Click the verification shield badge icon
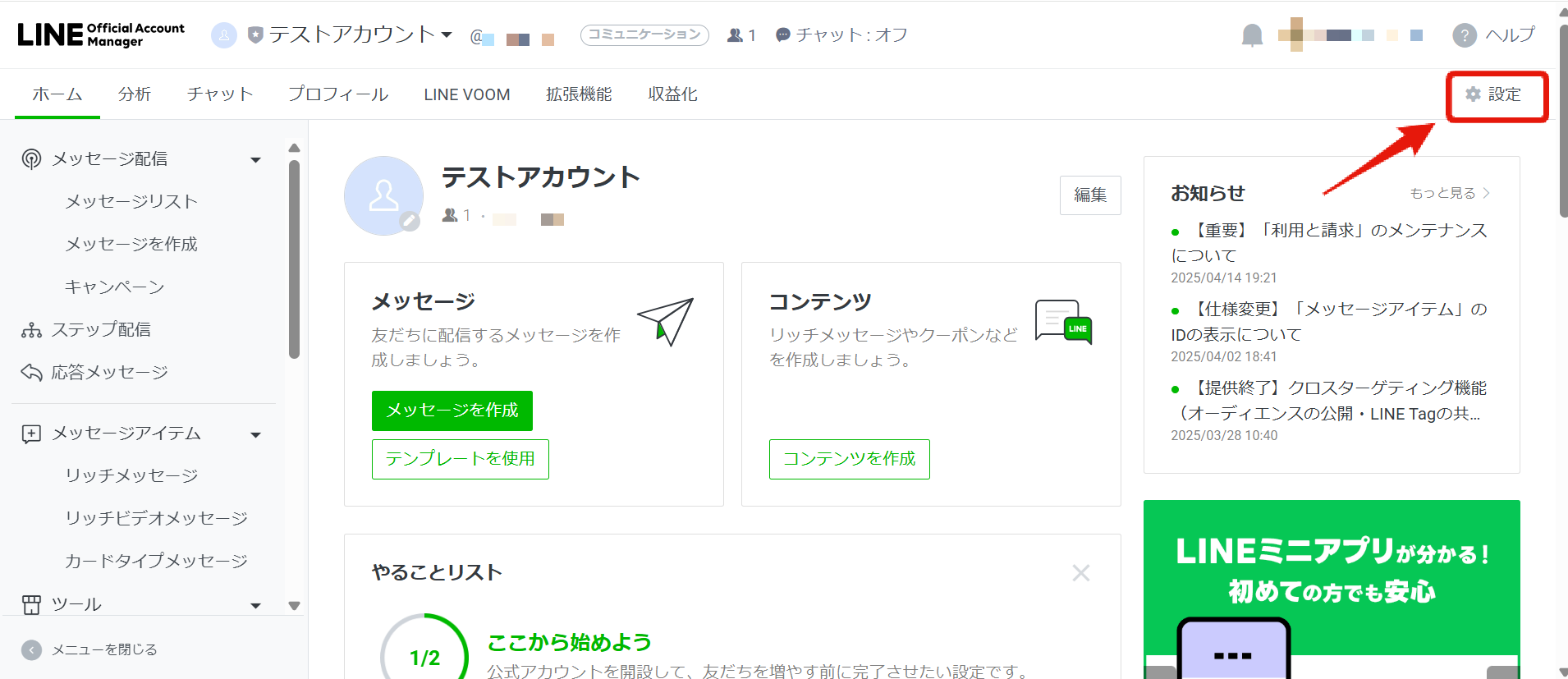Image resolution: width=1568 pixels, height=679 pixels. pyautogui.click(x=255, y=34)
